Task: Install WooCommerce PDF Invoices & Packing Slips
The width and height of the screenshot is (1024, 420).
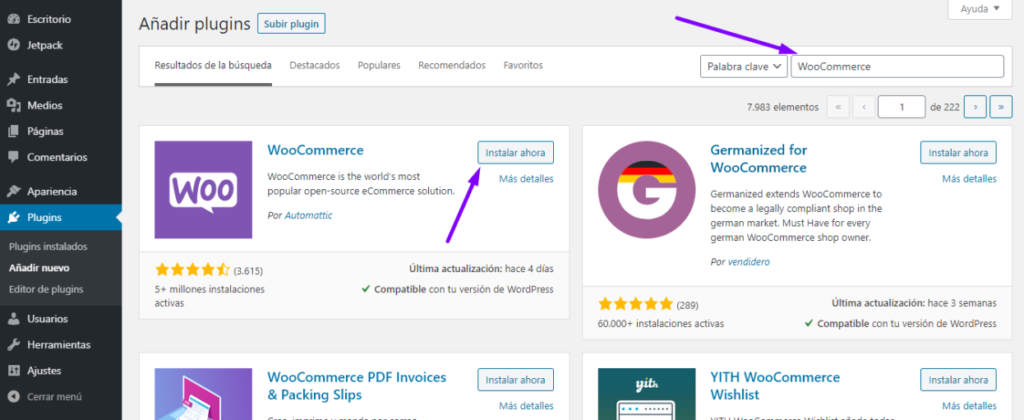Action: (515, 380)
